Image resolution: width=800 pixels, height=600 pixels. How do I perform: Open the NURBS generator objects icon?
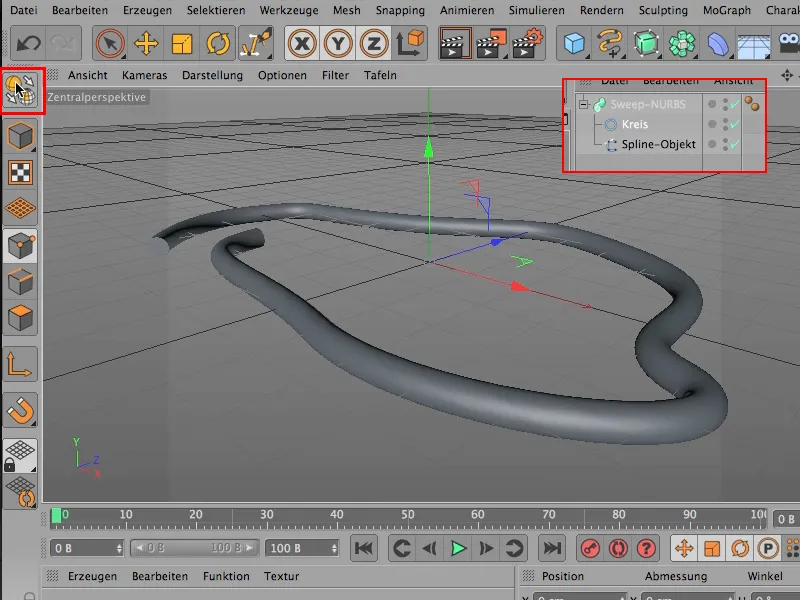[646, 44]
